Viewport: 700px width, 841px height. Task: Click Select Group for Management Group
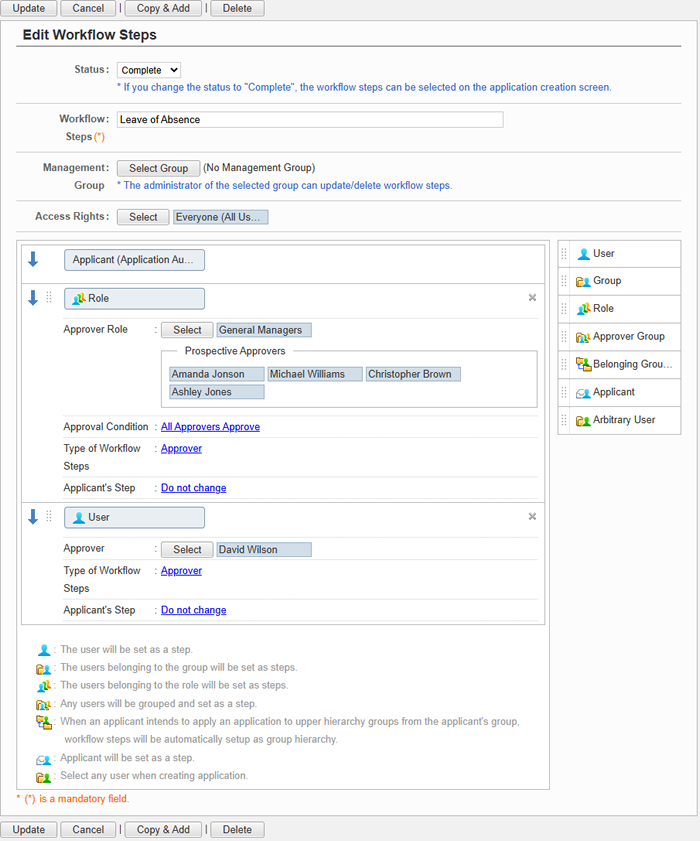point(158,168)
